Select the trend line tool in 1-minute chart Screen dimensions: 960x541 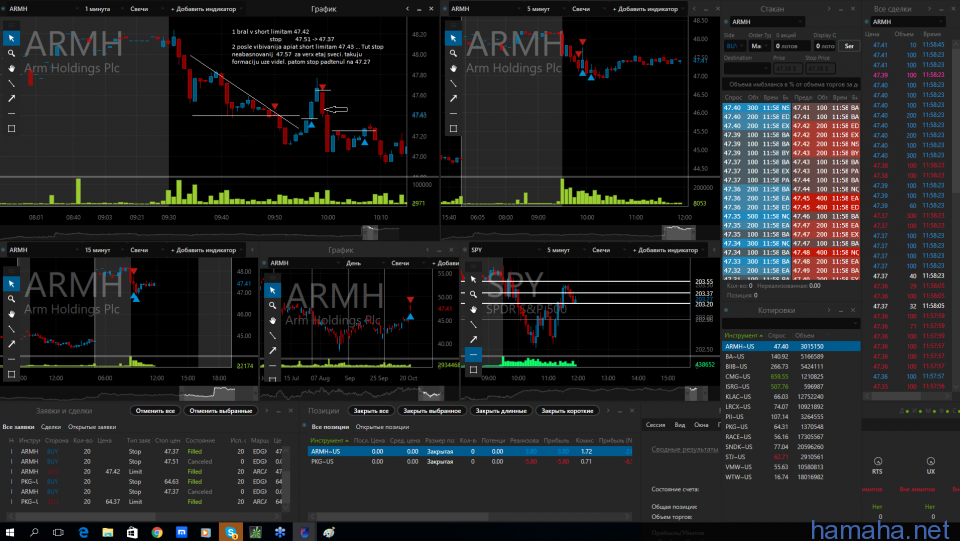[x=11, y=83]
